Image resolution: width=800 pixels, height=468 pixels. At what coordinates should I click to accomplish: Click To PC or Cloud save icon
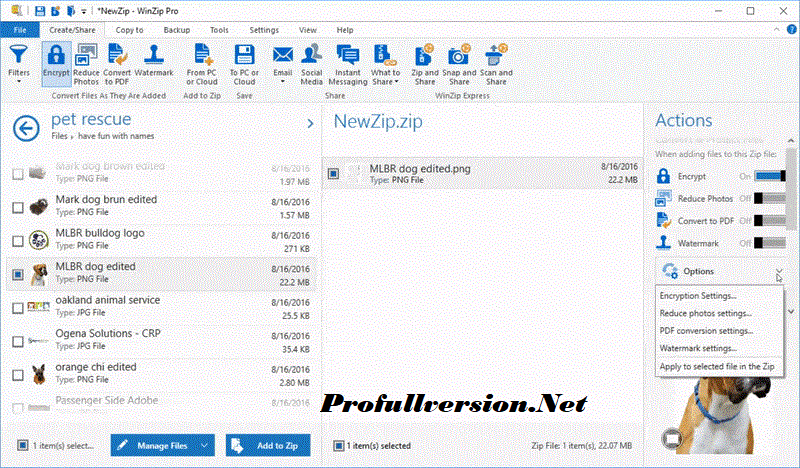point(244,56)
